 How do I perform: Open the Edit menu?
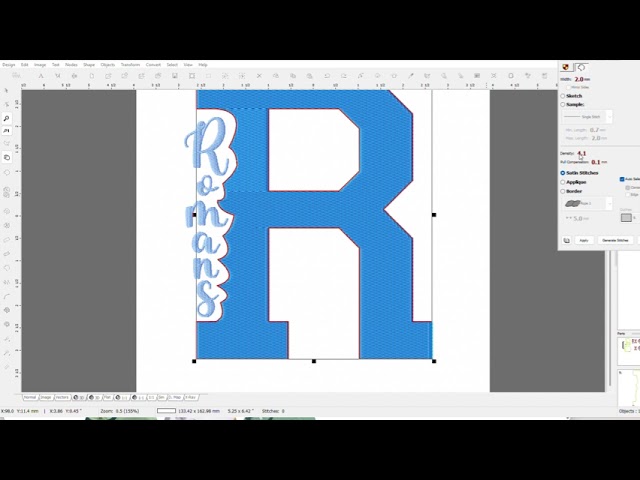(24, 64)
